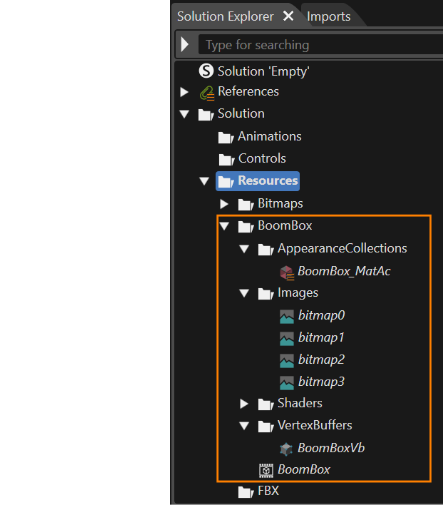This screenshot has width=443, height=505.
Task: Select the Animations label
Action: [270, 136]
